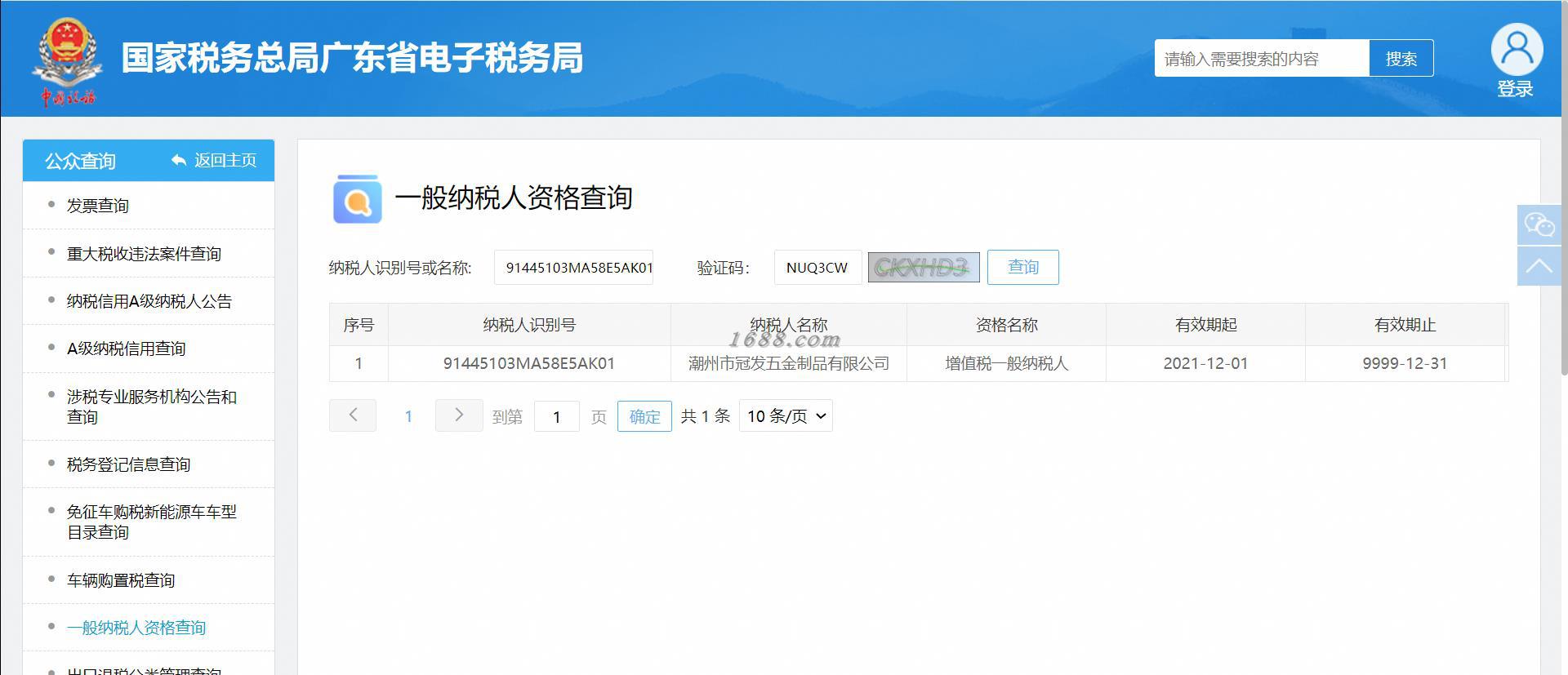This screenshot has width=1568, height=675.
Task: Click the 确定 page jump button
Action: [x=644, y=416]
